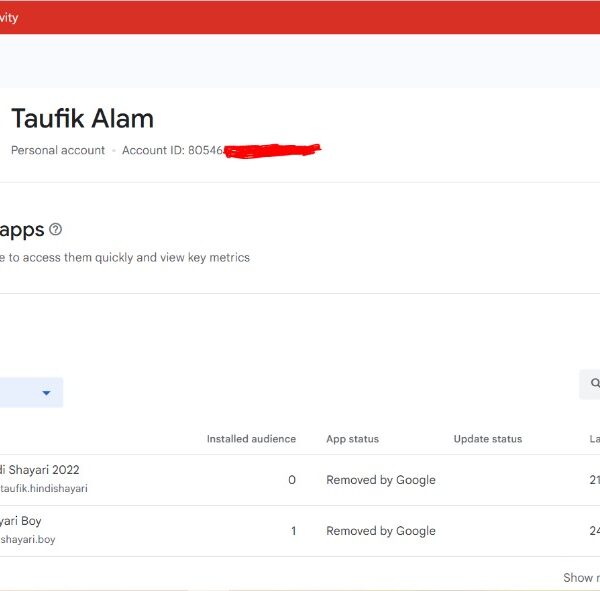This screenshot has height=591, width=600.
Task: Click Removed by Google status for Hindi Shayari
Action: [380, 480]
